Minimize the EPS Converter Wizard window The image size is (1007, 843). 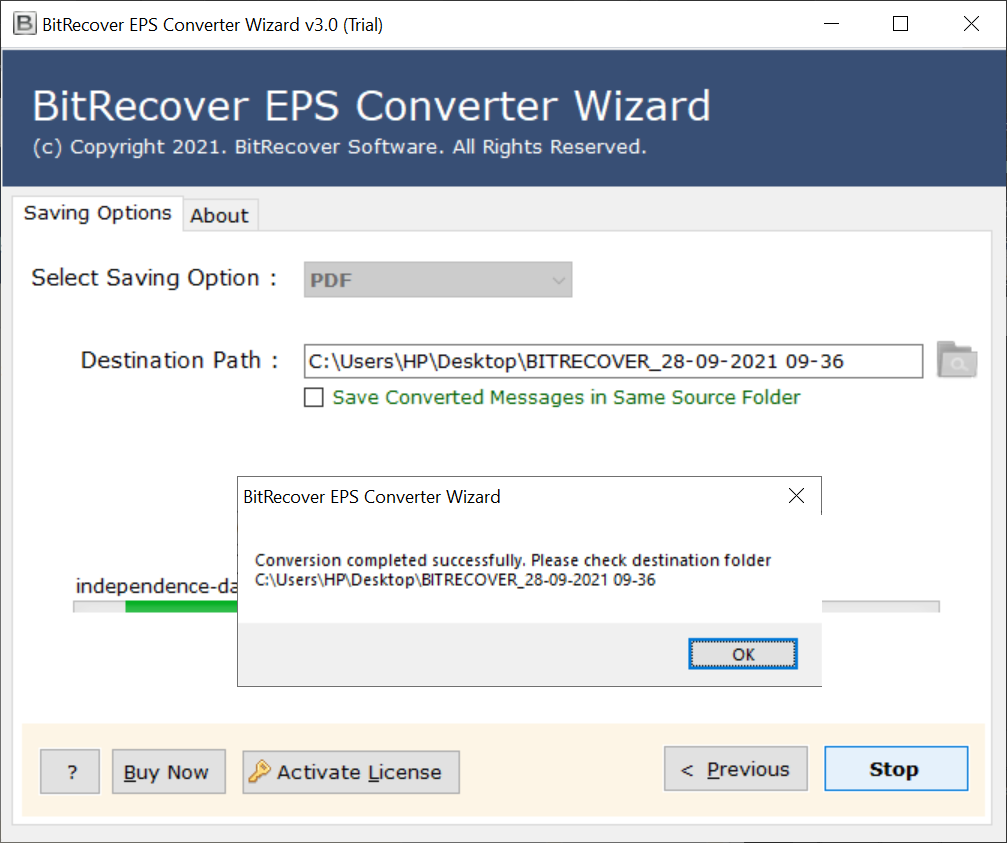(x=832, y=24)
